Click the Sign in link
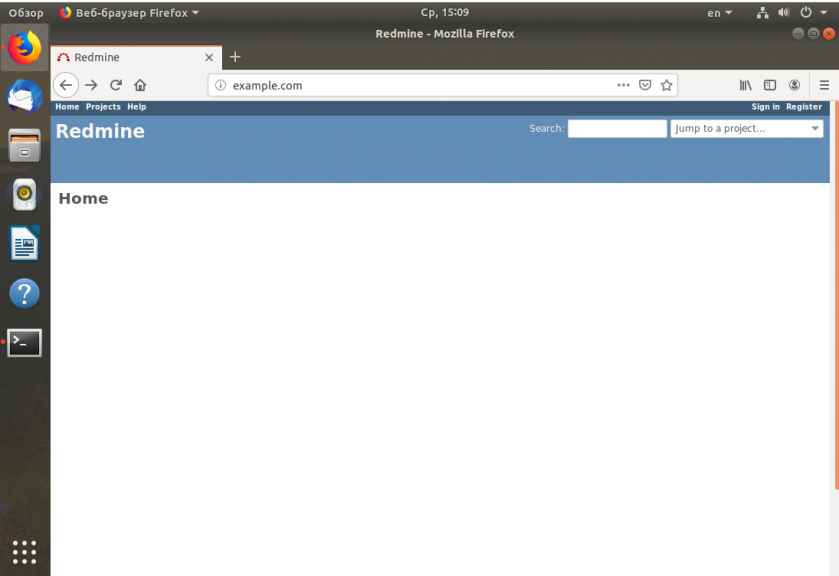Viewport: 839px width, 576px height. tap(765, 107)
